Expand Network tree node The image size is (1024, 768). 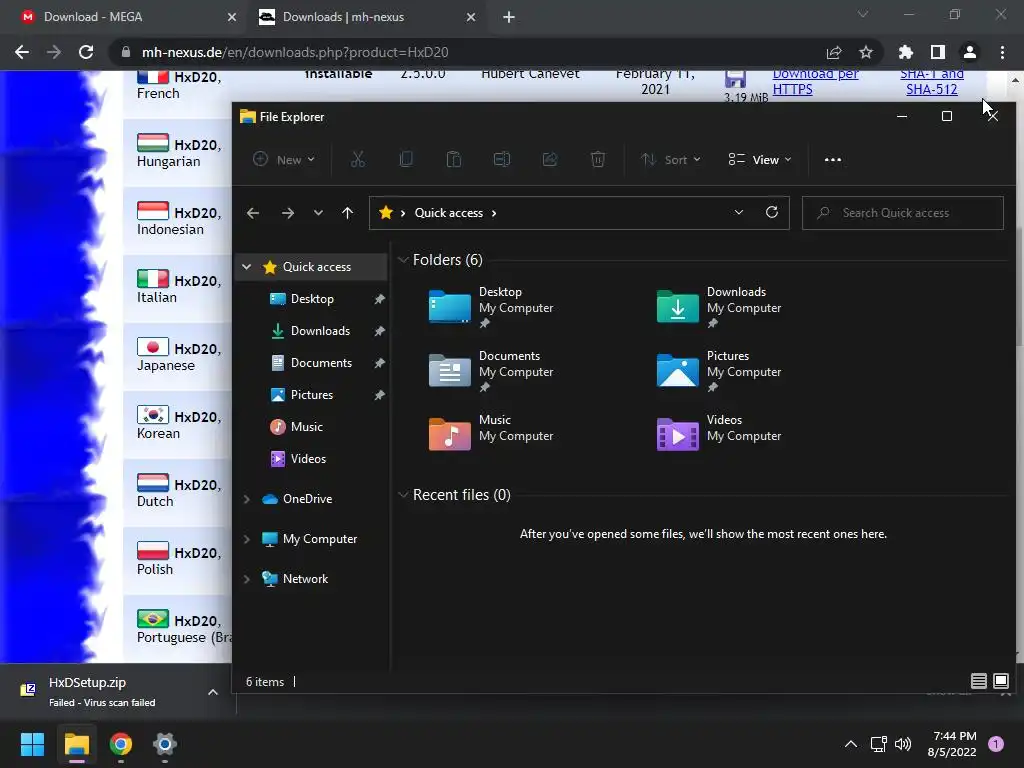tap(246, 579)
